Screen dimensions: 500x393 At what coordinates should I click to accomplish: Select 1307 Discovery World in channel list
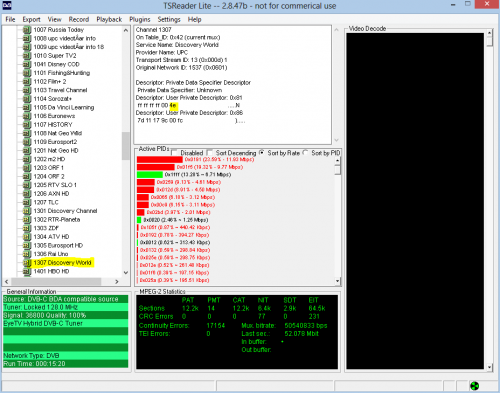pyautogui.click(x=62, y=263)
